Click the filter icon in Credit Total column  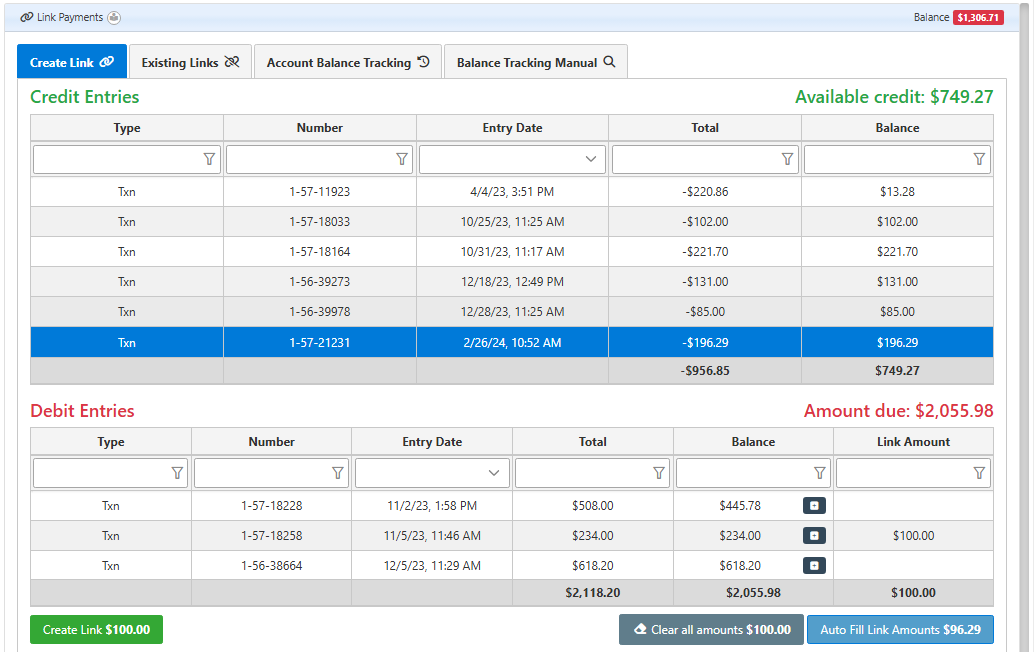787,159
